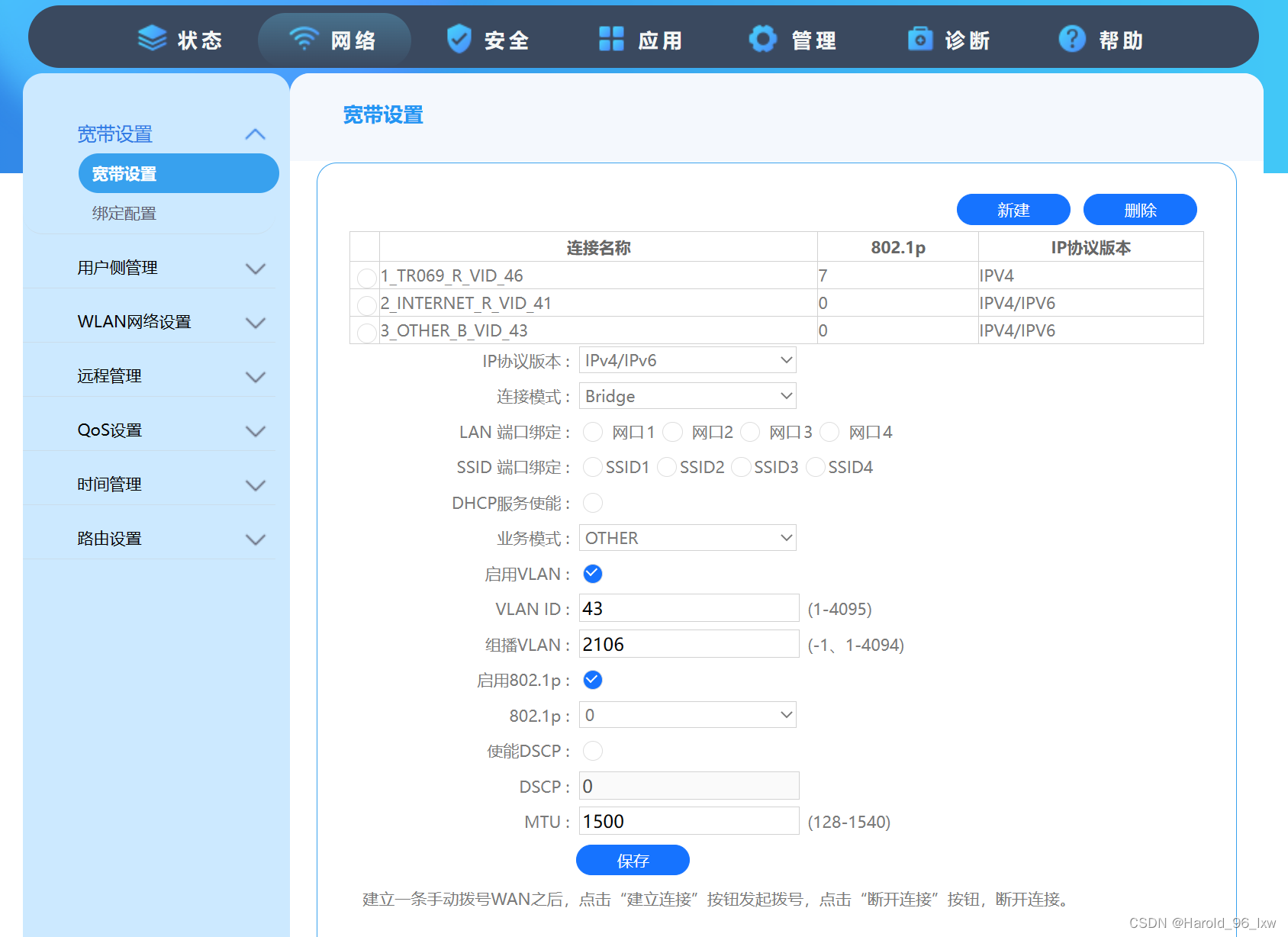Uncheck the 启用802.1p checkbox
The width and height of the screenshot is (1288, 937).
pyautogui.click(x=593, y=680)
